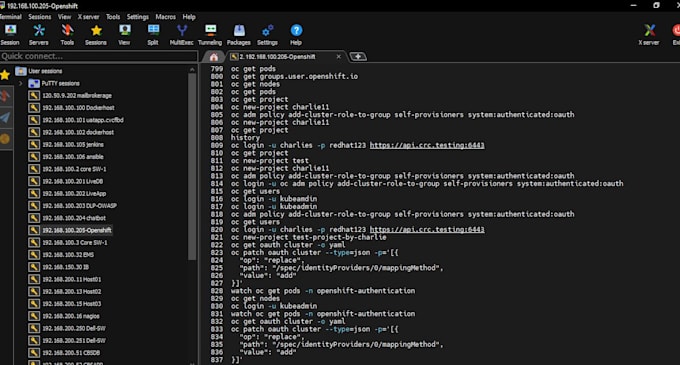Open the Session toolbar button
Image resolution: width=680 pixels, height=365 pixels.
[x=10, y=34]
